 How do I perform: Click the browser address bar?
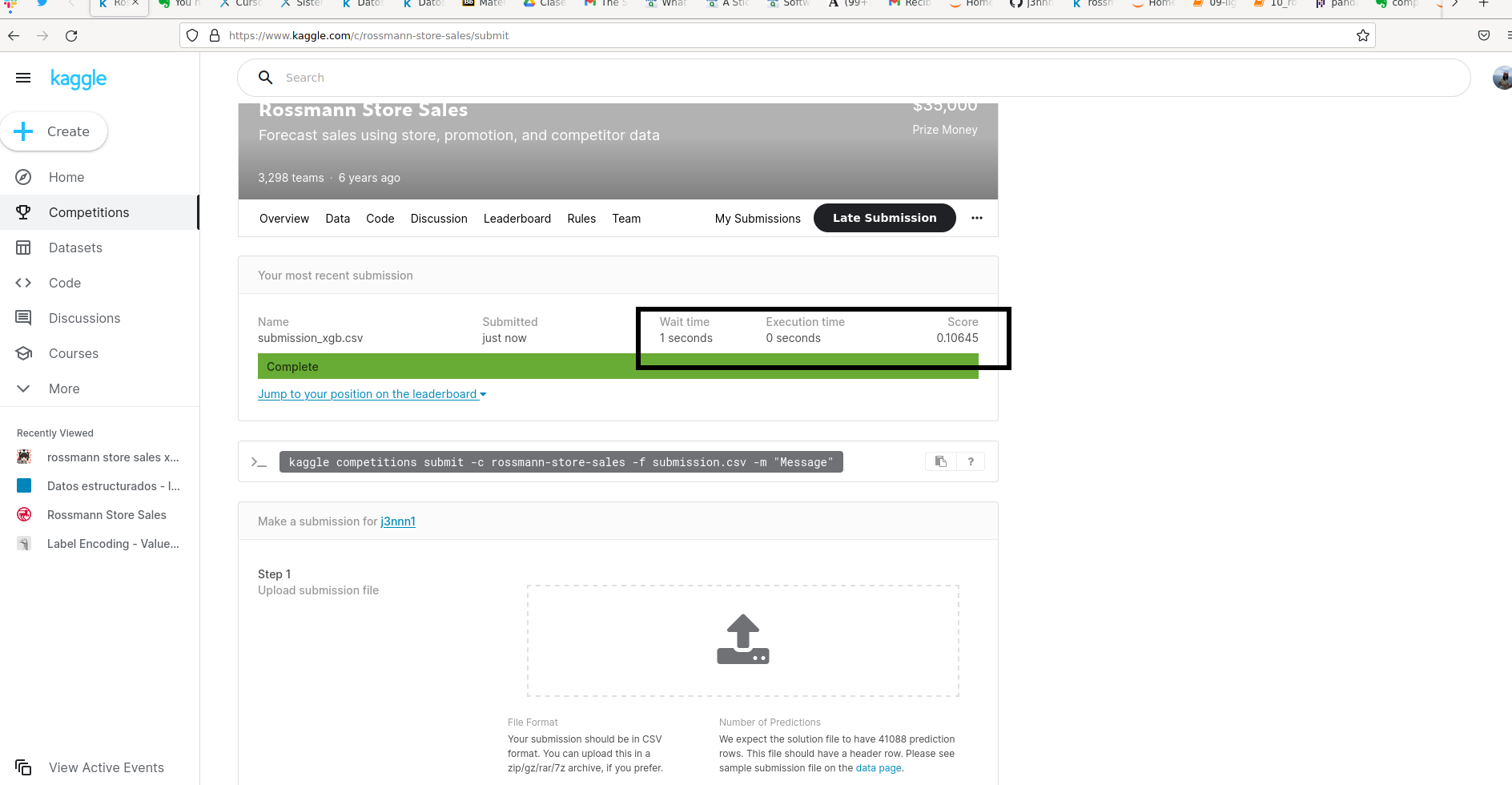pos(777,36)
